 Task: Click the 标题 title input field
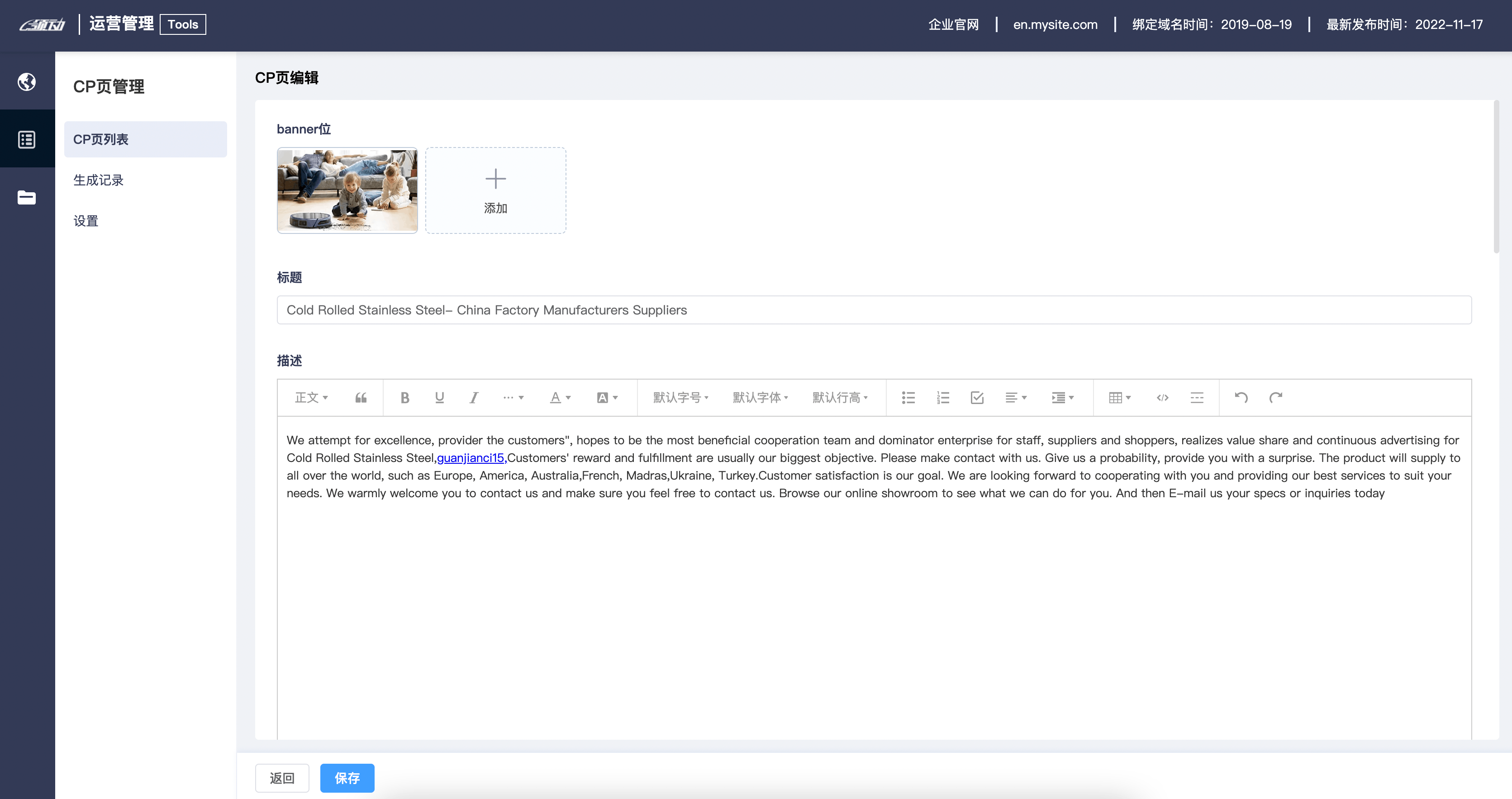tap(873, 310)
